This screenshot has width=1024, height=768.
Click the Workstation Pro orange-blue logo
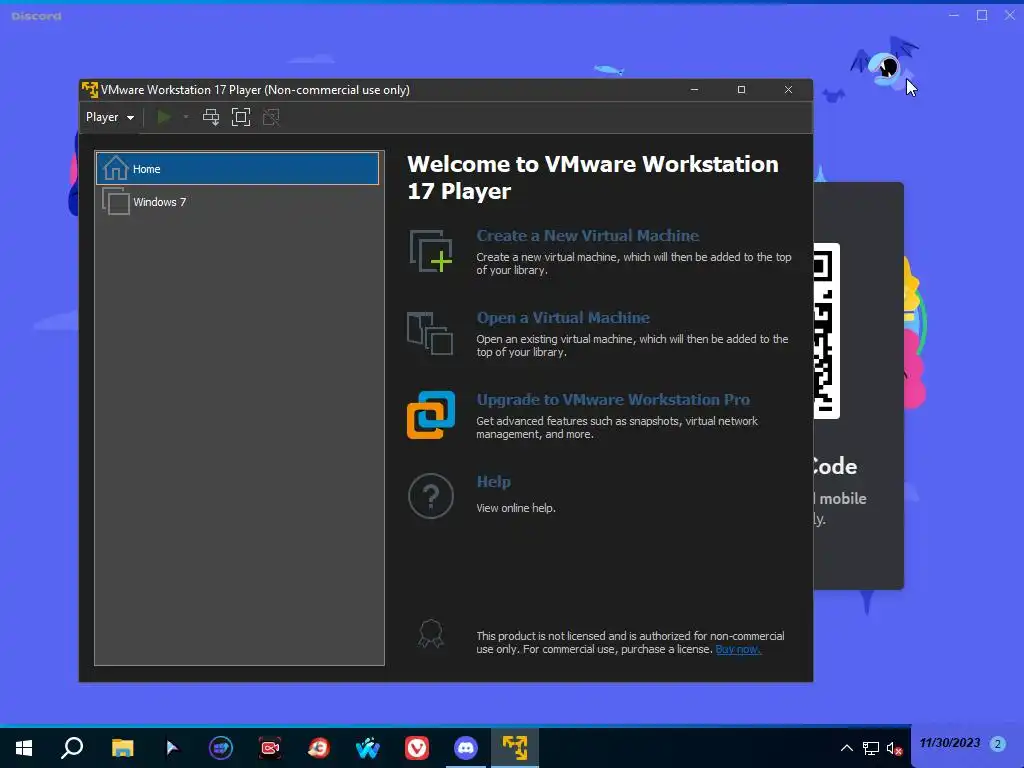(x=431, y=415)
